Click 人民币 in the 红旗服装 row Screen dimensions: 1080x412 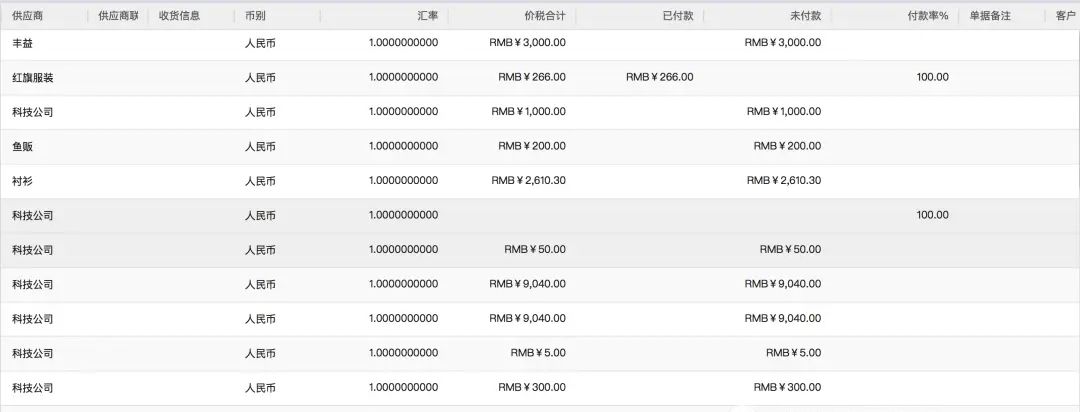pyautogui.click(x=260, y=77)
